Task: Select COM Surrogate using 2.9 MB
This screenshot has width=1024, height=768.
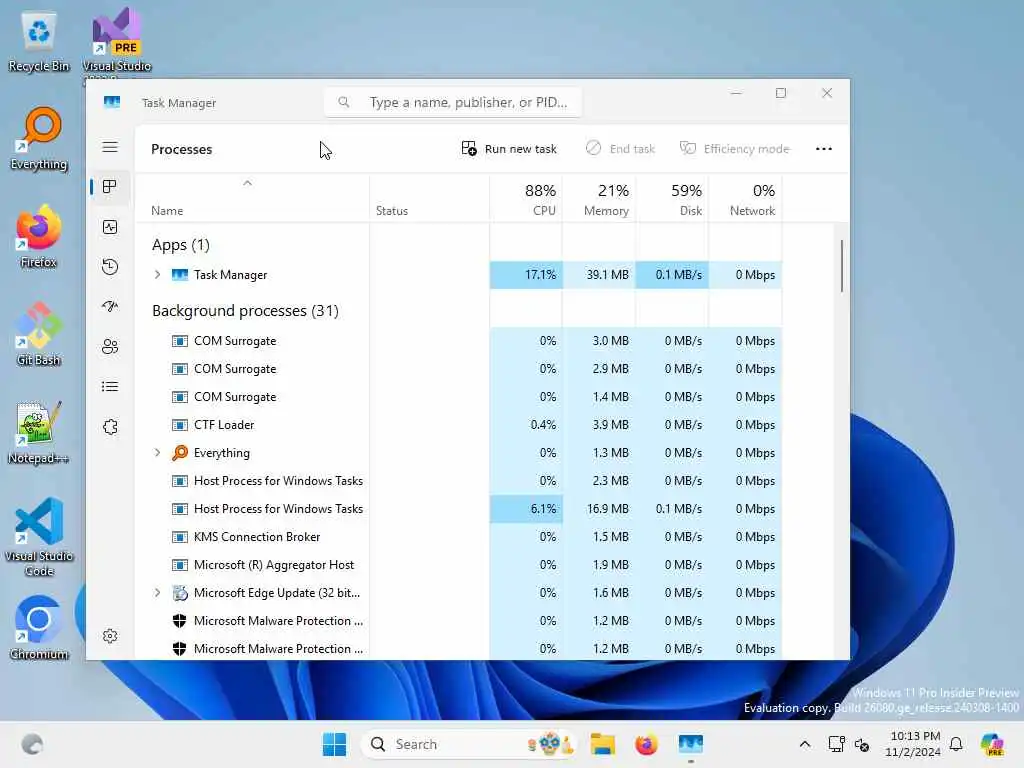Action: [x=459, y=369]
